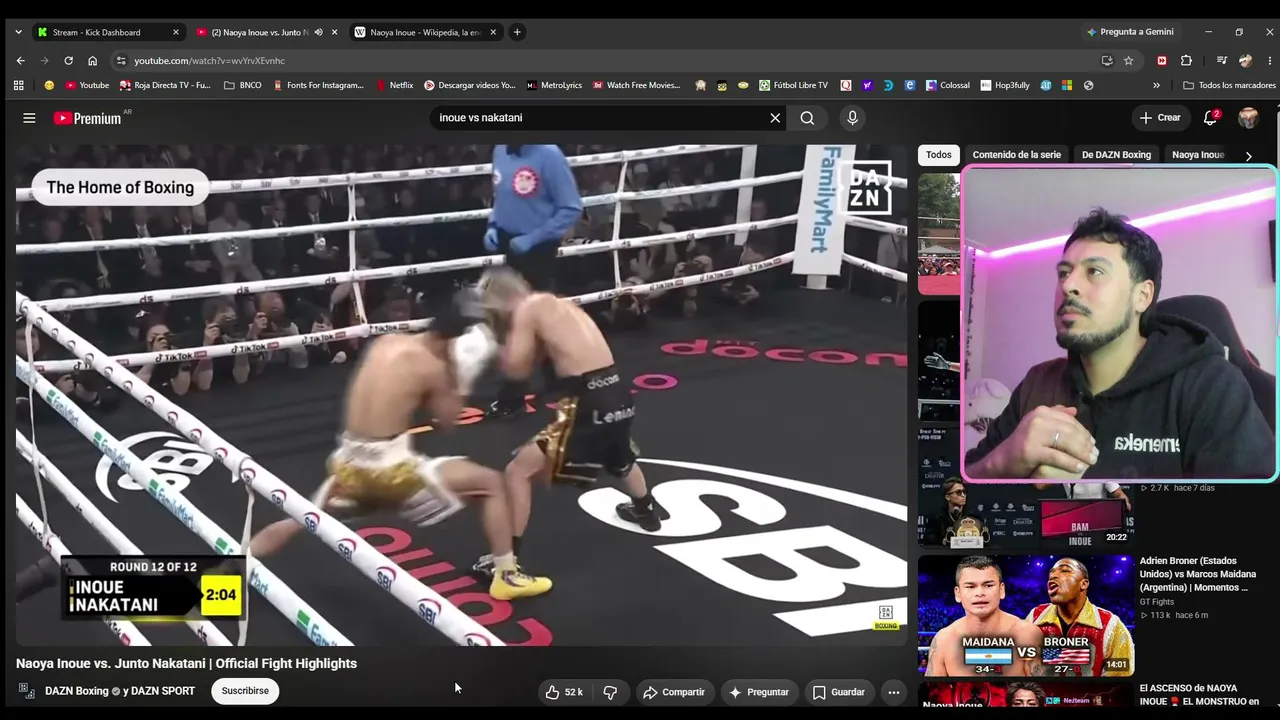Open more actions three-dot menu below video
The height and width of the screenshot is (720, 1280).
pyautogui.click(x=894, y=692)
